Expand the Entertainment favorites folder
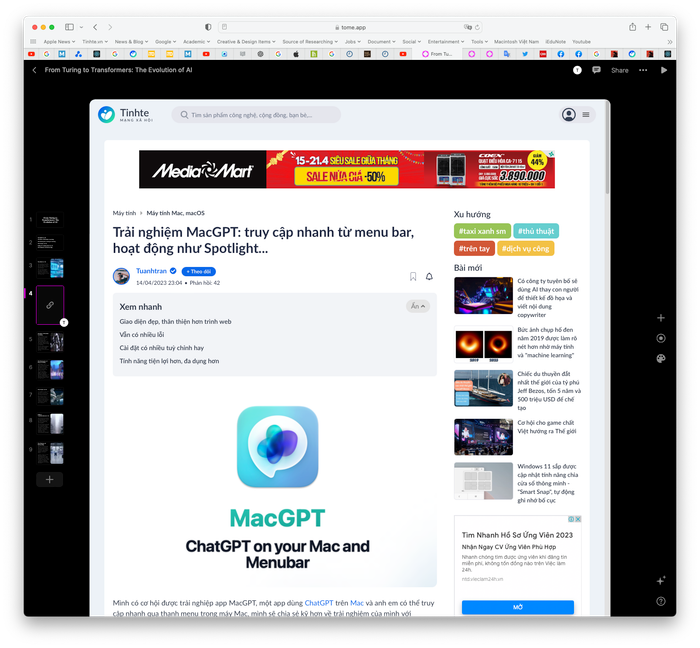 coord(446,42)
